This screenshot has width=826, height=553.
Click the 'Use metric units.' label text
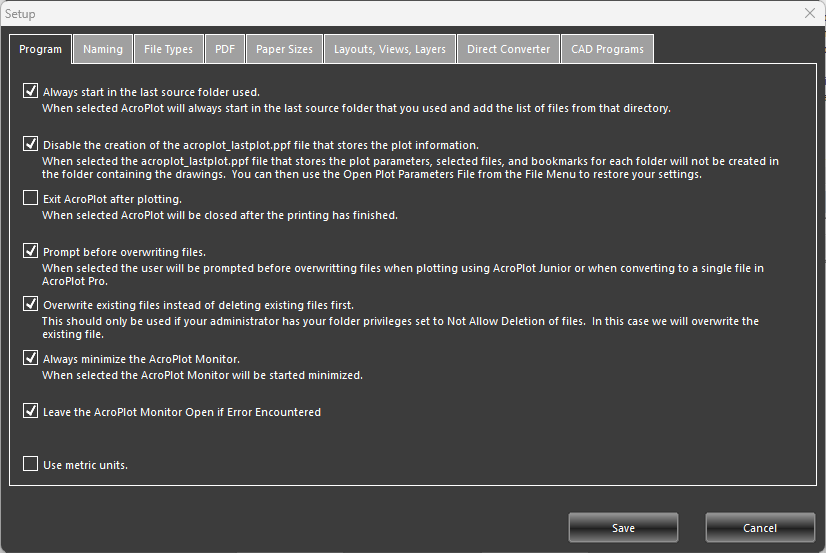tap(85, 465)
